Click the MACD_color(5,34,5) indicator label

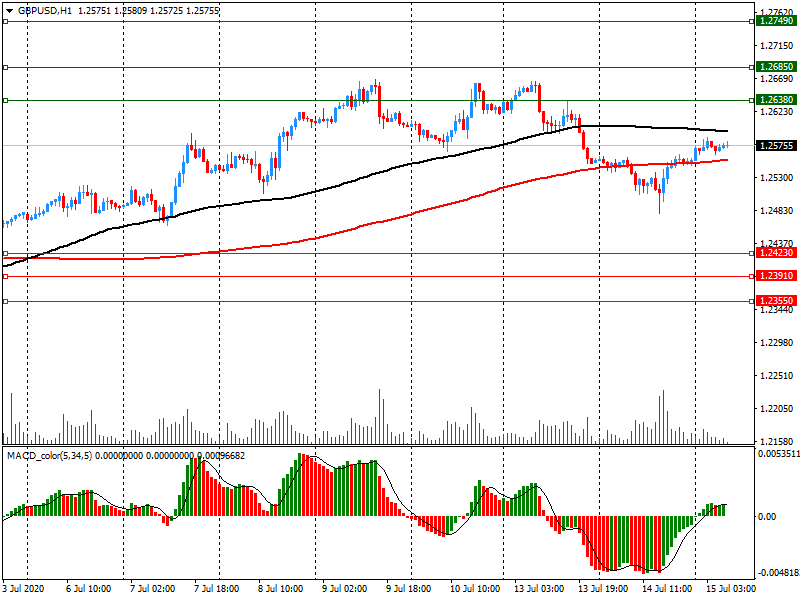(x=60, y=455)
